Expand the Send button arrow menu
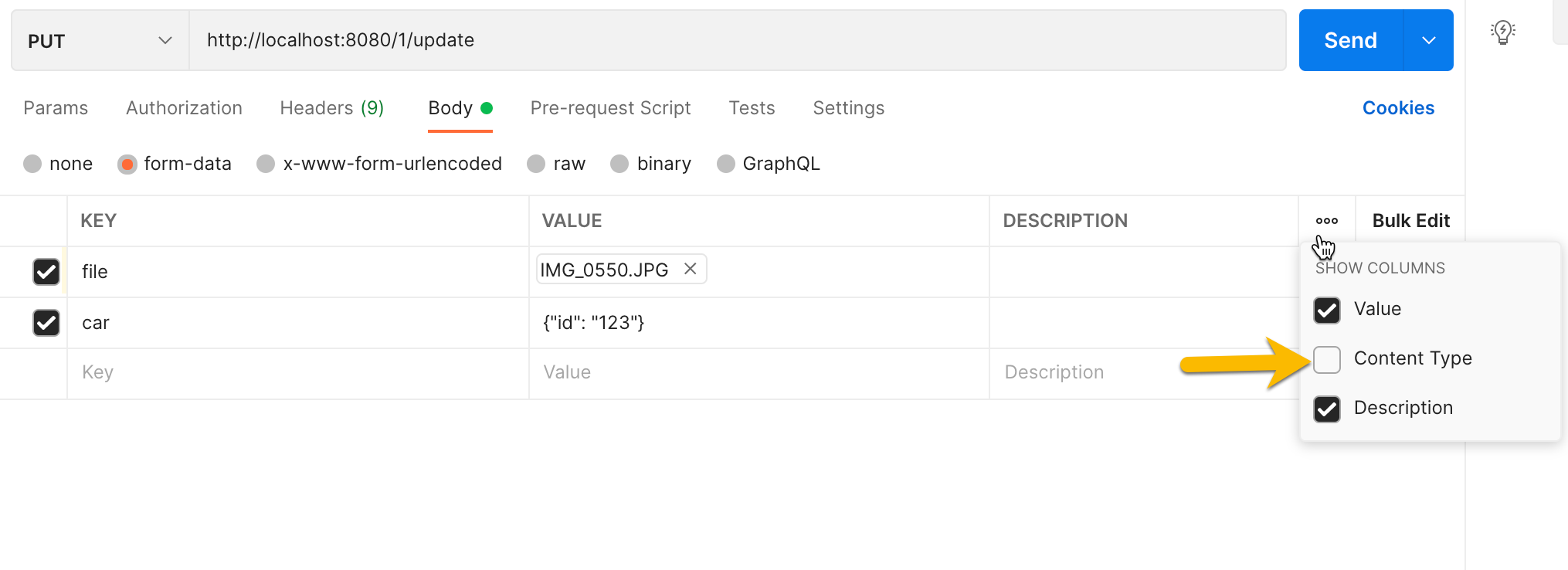The height and width of the screenshot is (570, 1568). click(x=1428, y=40)
